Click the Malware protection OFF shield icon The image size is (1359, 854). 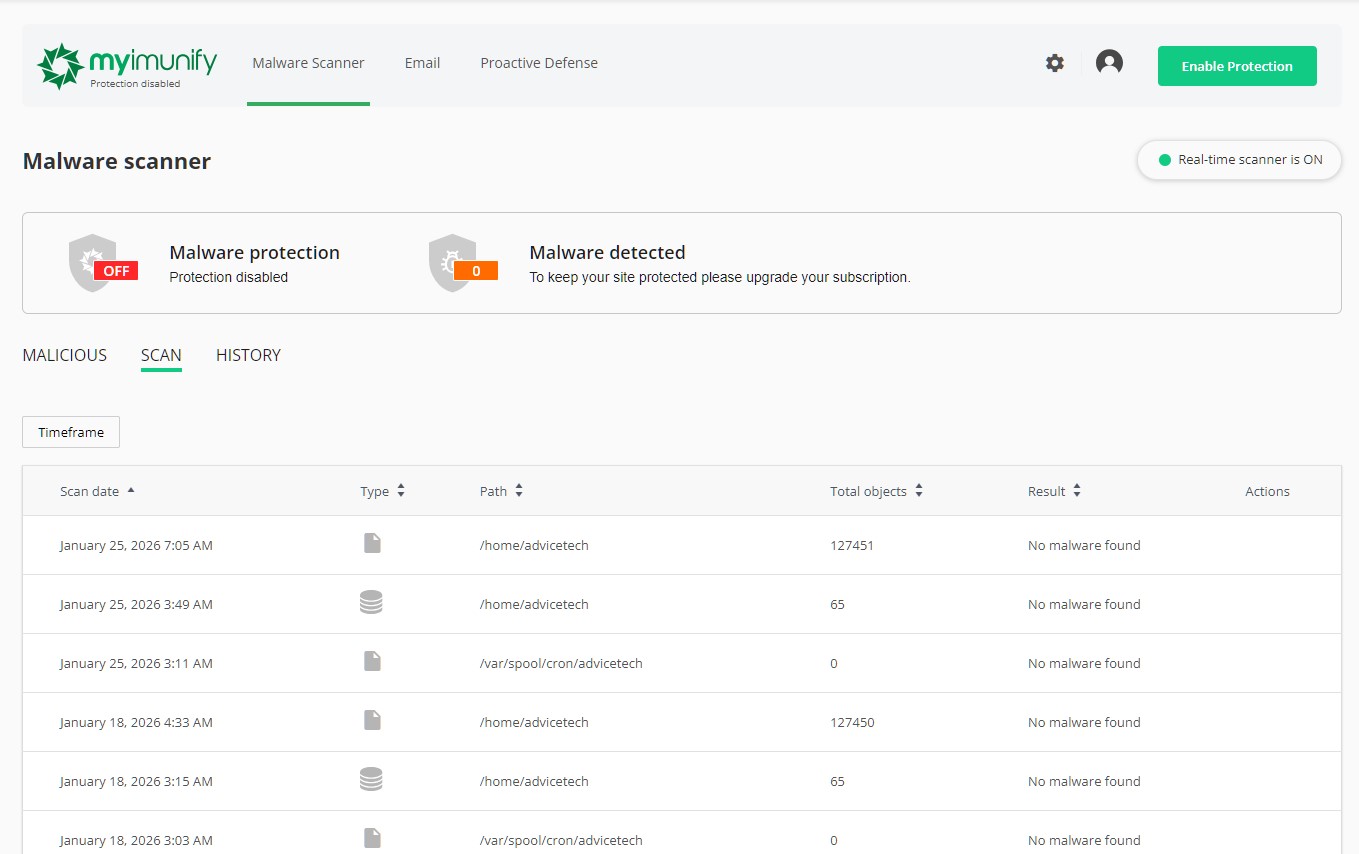click(x=95, y=263)
